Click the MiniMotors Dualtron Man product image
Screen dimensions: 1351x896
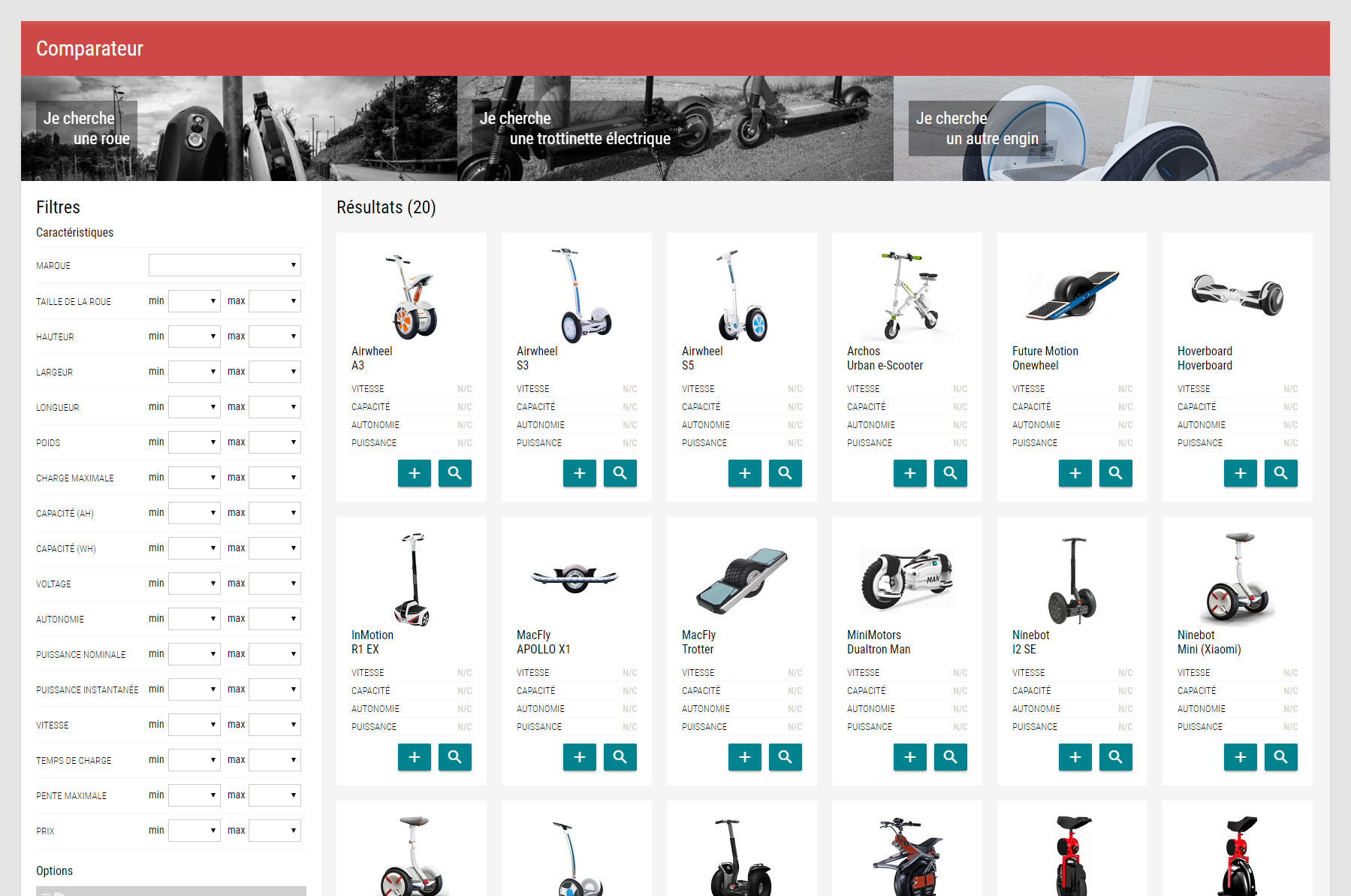tap(907, 580)
